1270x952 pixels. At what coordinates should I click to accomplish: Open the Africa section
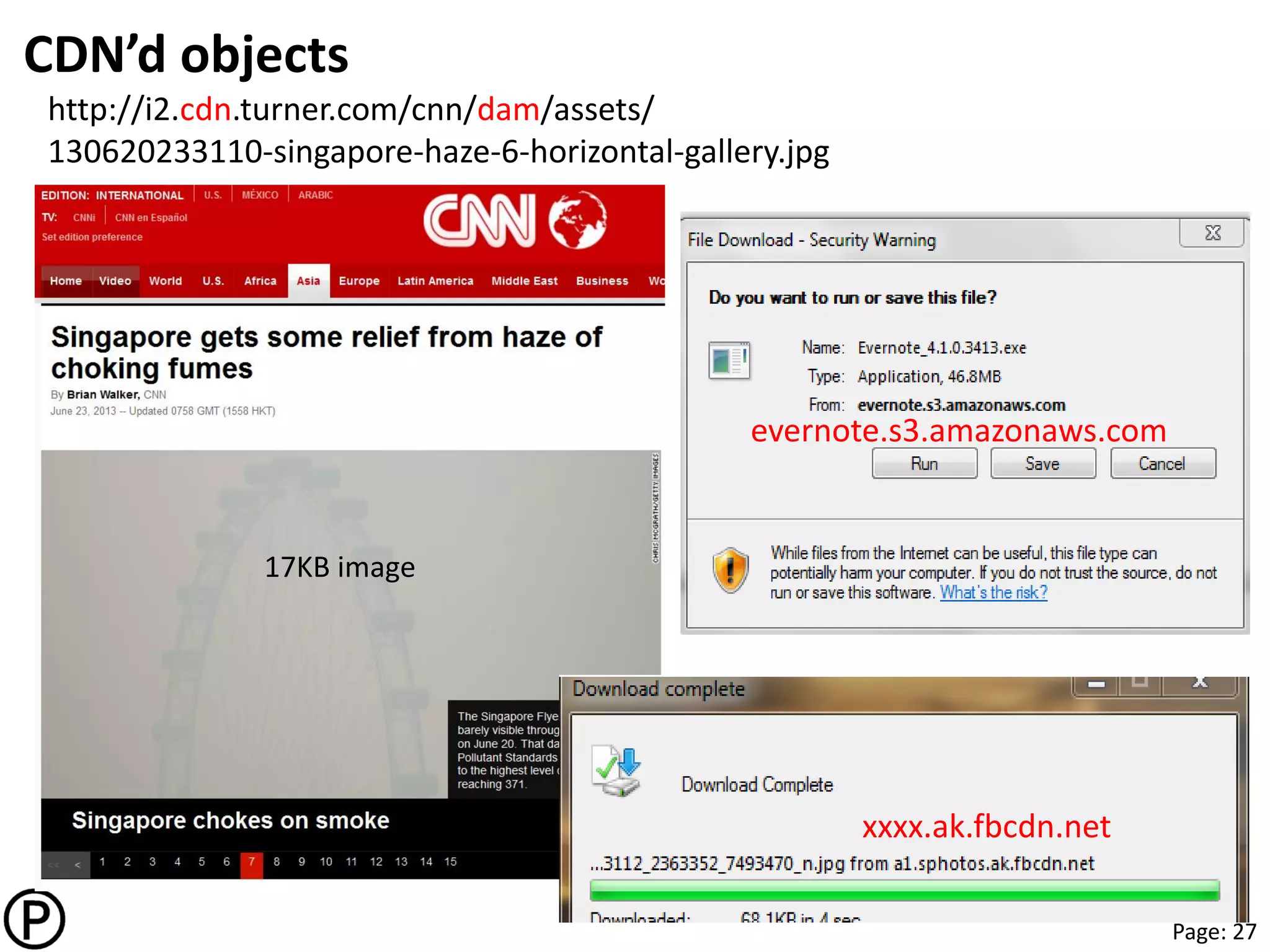click(260, 281)
